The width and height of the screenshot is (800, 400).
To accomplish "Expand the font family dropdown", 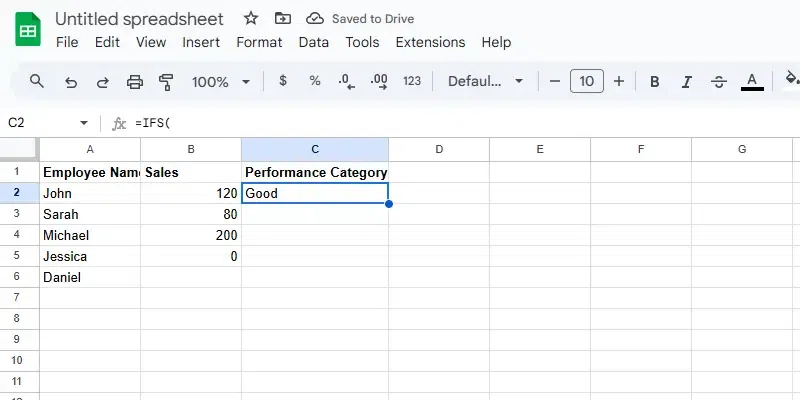I will point(486,82).
